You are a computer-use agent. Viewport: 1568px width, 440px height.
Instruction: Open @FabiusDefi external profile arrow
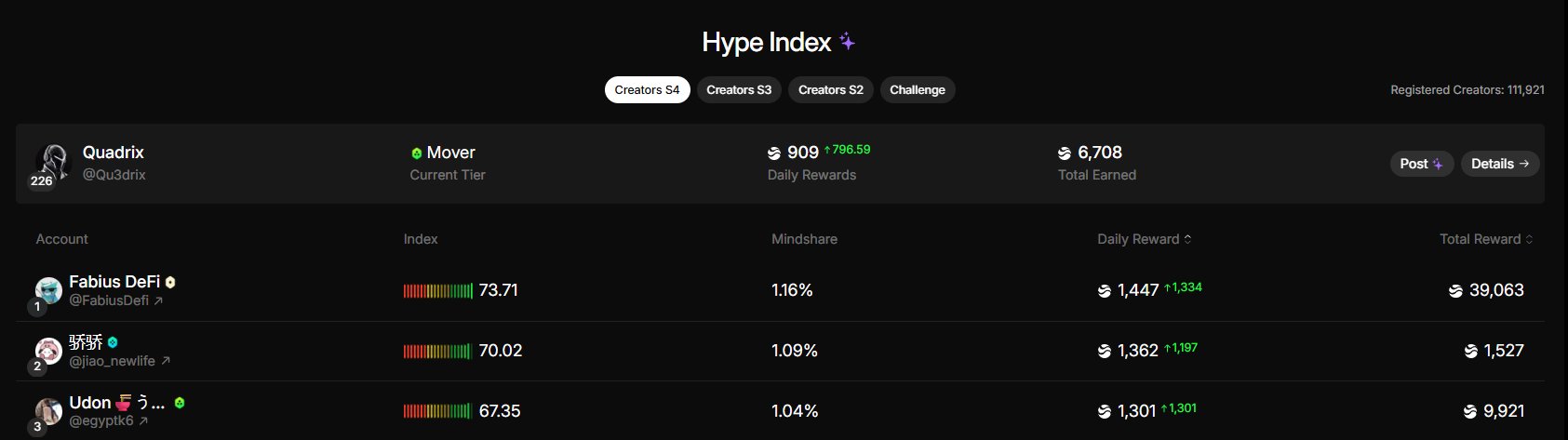158,300
